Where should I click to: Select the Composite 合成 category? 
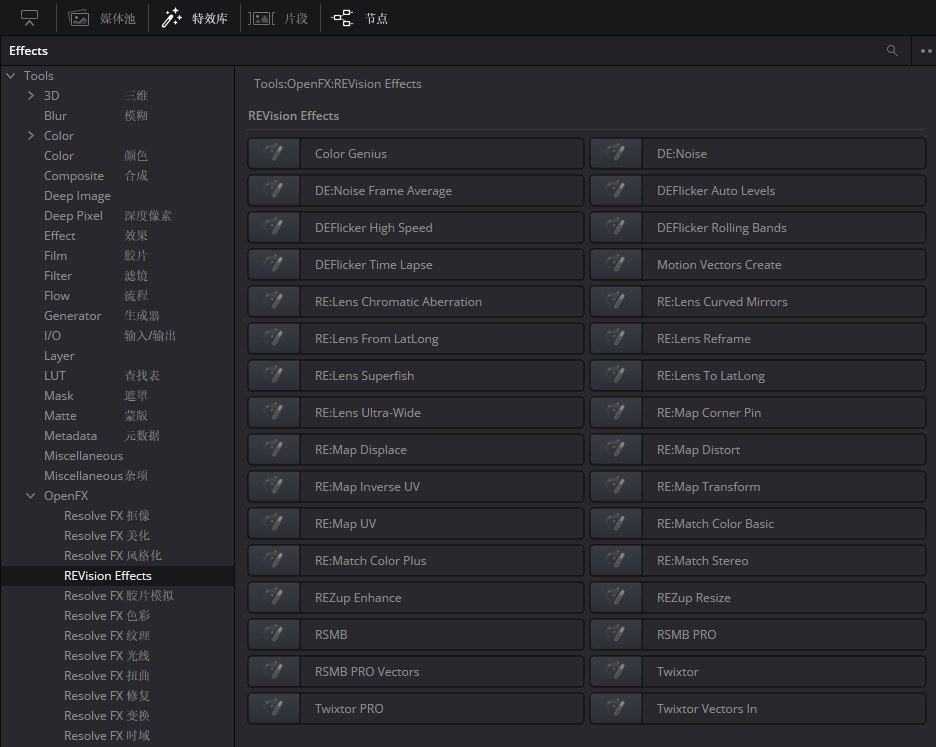pos(96,176)
